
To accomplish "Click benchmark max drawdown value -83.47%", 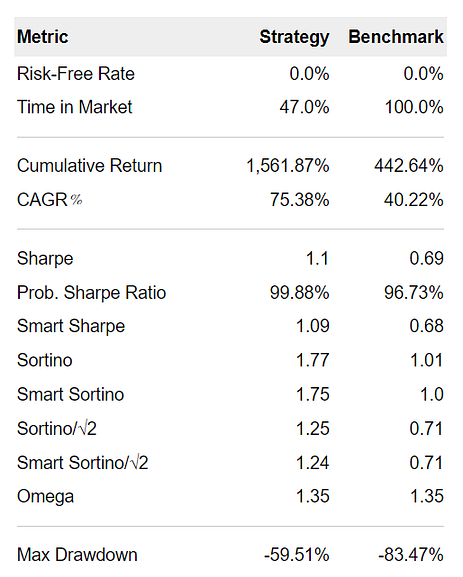I will [411, 555].
